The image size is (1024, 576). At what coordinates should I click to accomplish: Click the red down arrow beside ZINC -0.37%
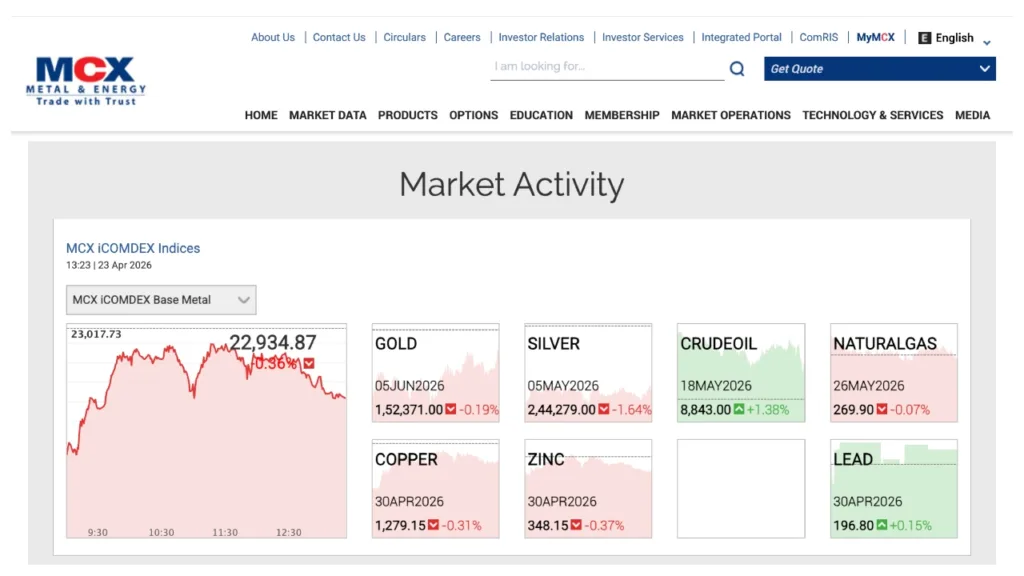tap(575, 525)
